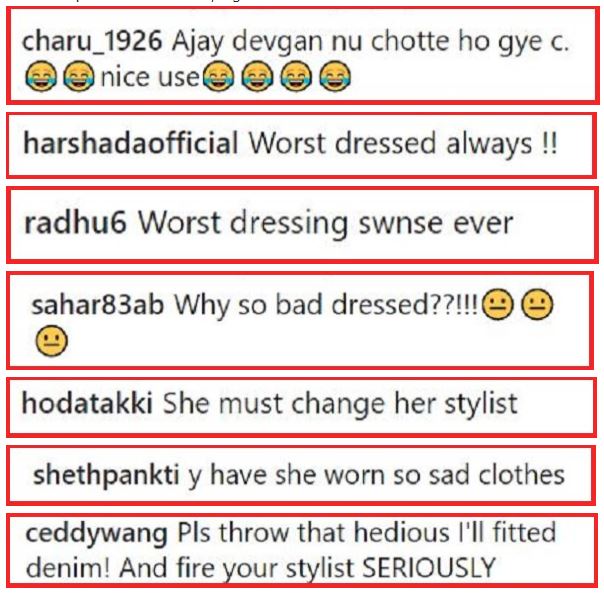The height and width of the screenshot is (597, 604).
Task: Open hodatakki's profile
Action: (87, 403)
